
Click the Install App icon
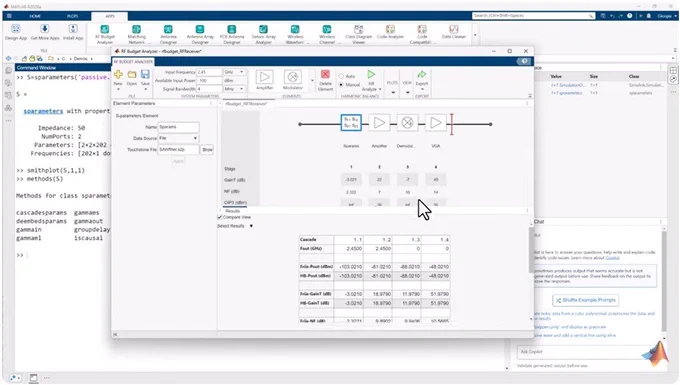(x=73, y=29)
